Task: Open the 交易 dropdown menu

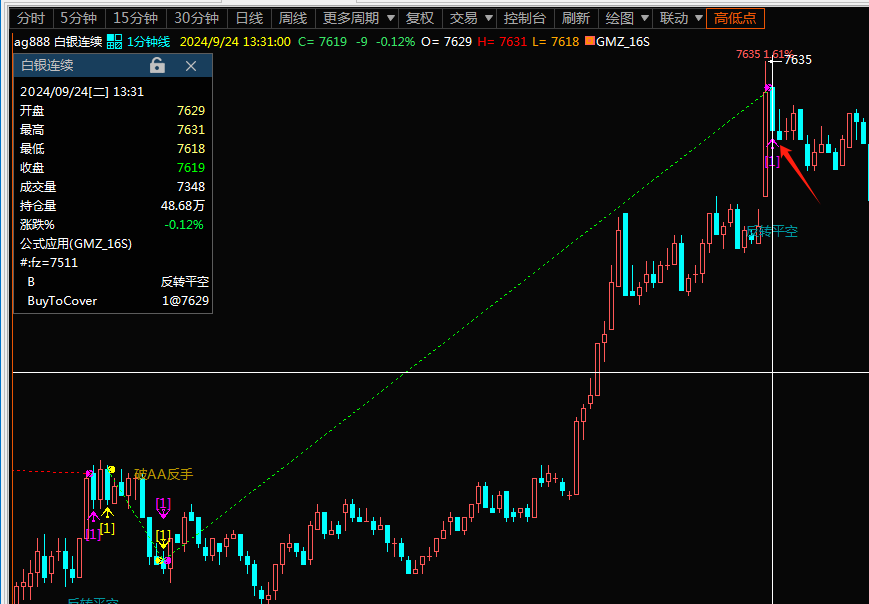Action: coord(470,18)
